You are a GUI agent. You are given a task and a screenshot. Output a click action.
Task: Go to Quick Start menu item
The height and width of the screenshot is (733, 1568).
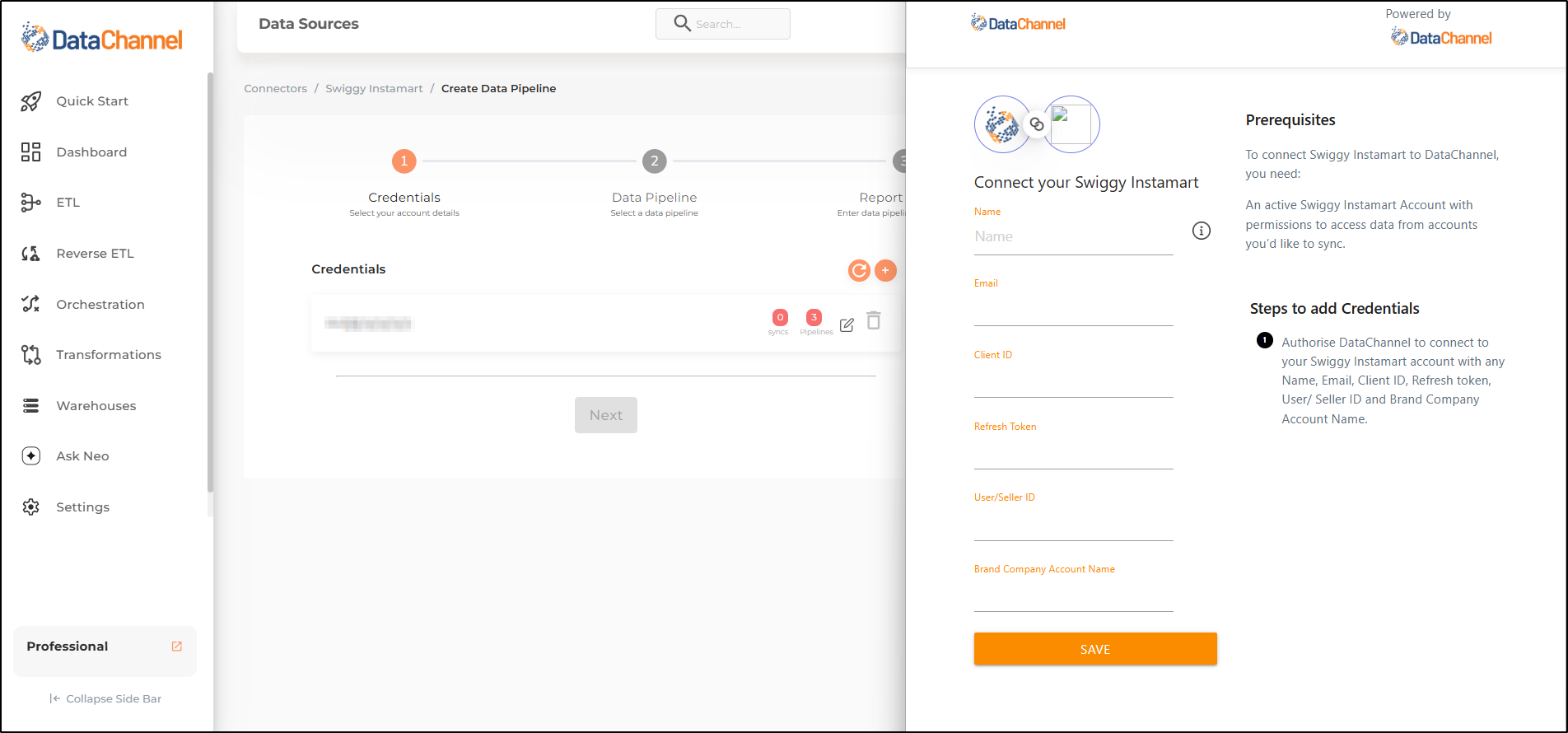[x=92, y=101]
